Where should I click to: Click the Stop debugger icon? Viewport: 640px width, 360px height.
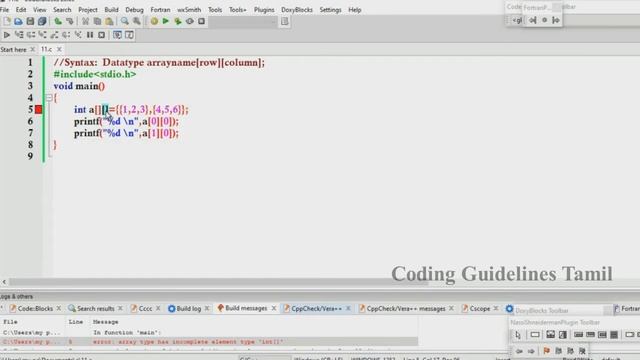[102, 35]
